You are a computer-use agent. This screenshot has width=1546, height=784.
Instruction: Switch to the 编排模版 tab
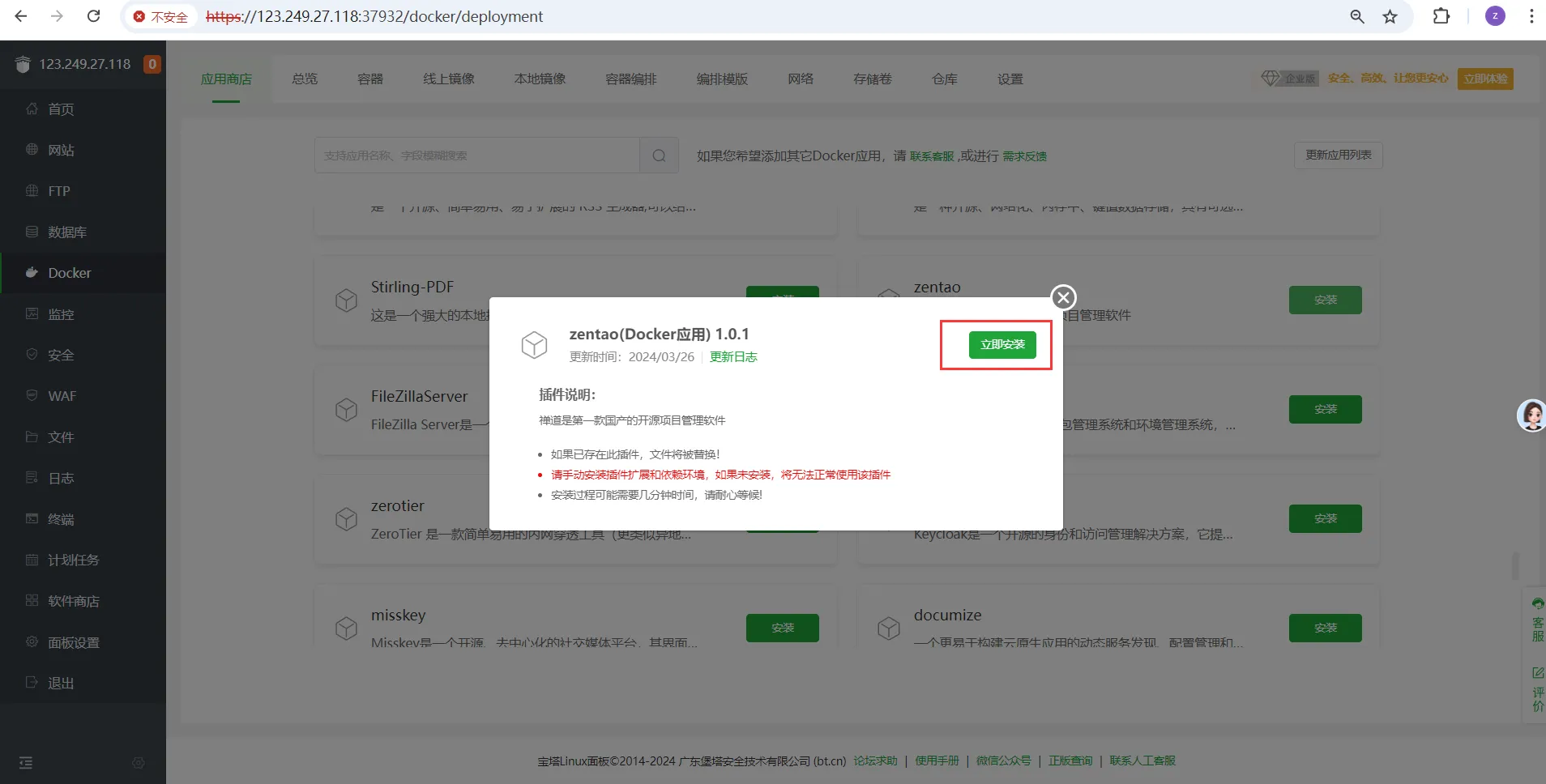click(722, 79)
